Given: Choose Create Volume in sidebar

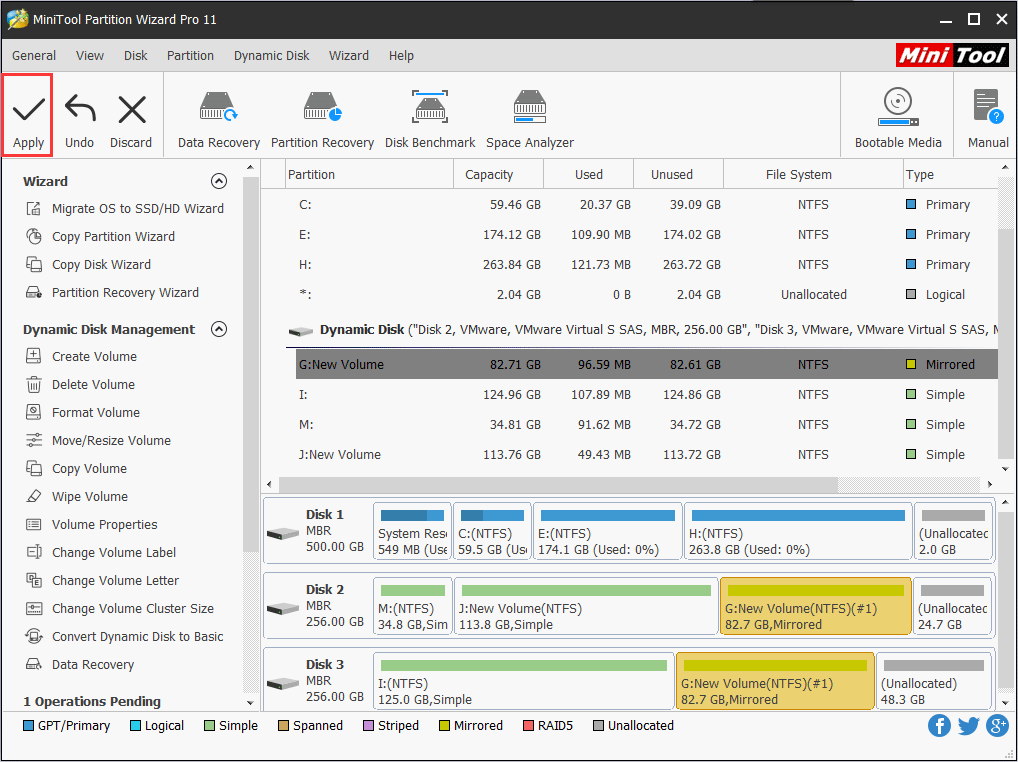Looking at the screenshot, I should (81, 356).
